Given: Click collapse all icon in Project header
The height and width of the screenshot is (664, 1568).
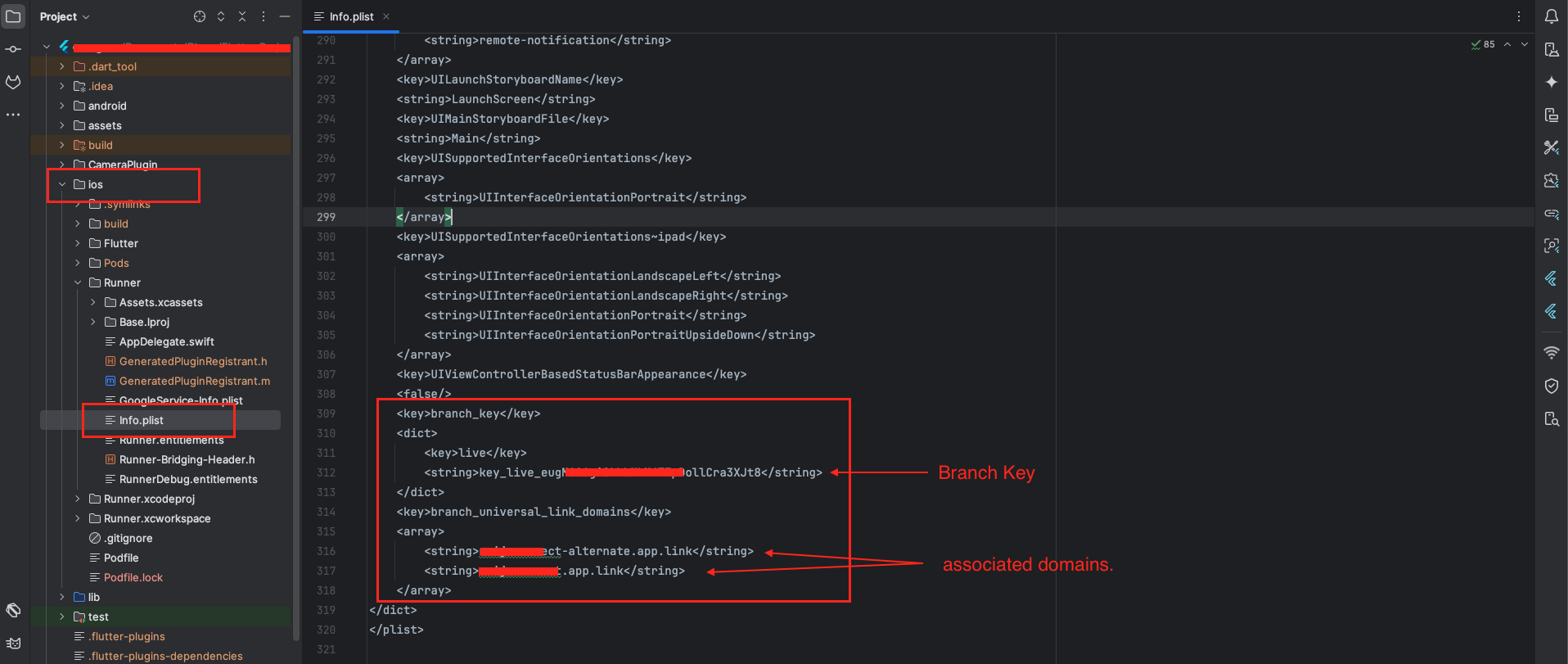Looking at the screenshot, I should tap(242, 16).
